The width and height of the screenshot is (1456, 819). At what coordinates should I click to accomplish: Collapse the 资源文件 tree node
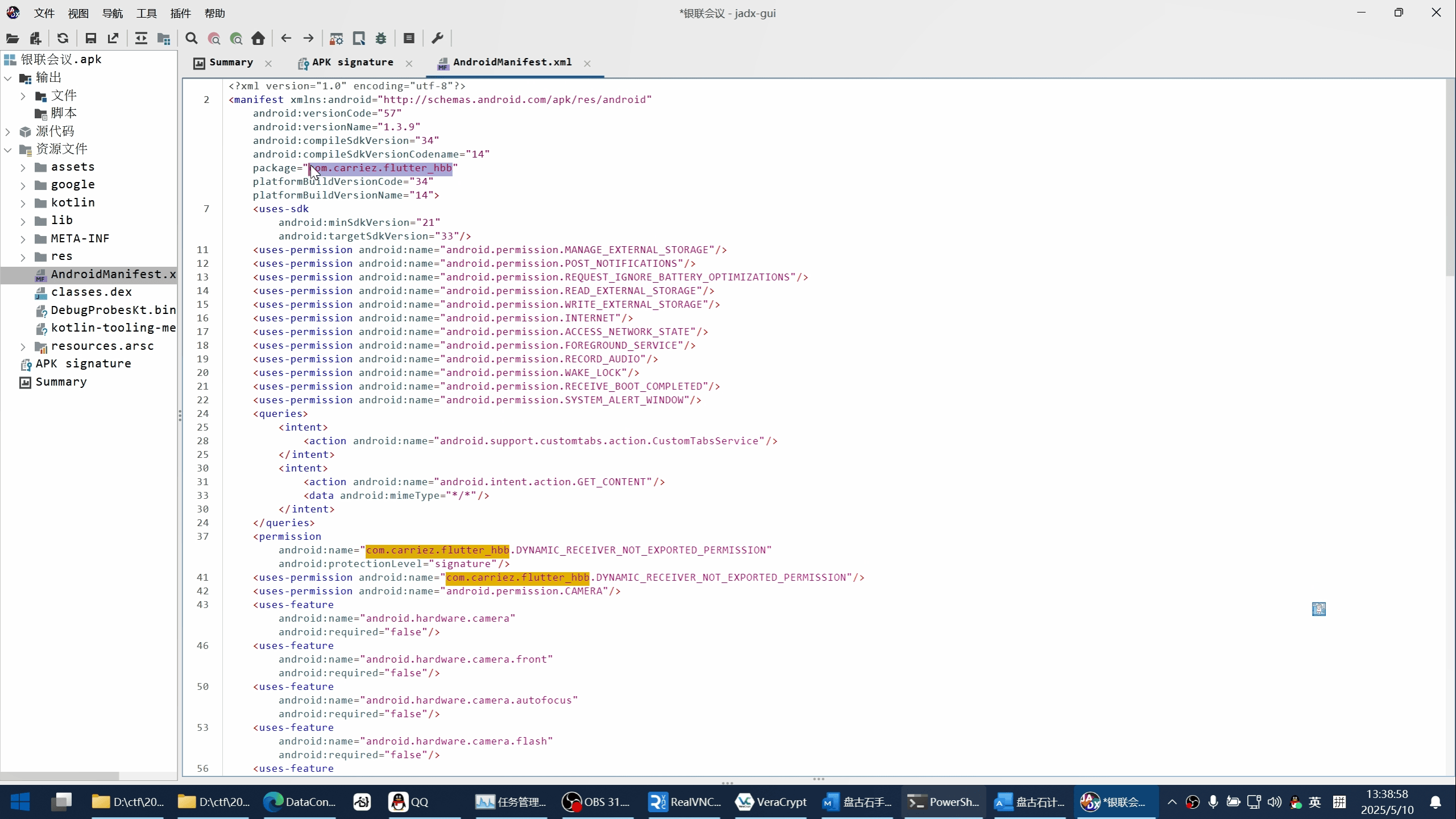tap(8, 150)
